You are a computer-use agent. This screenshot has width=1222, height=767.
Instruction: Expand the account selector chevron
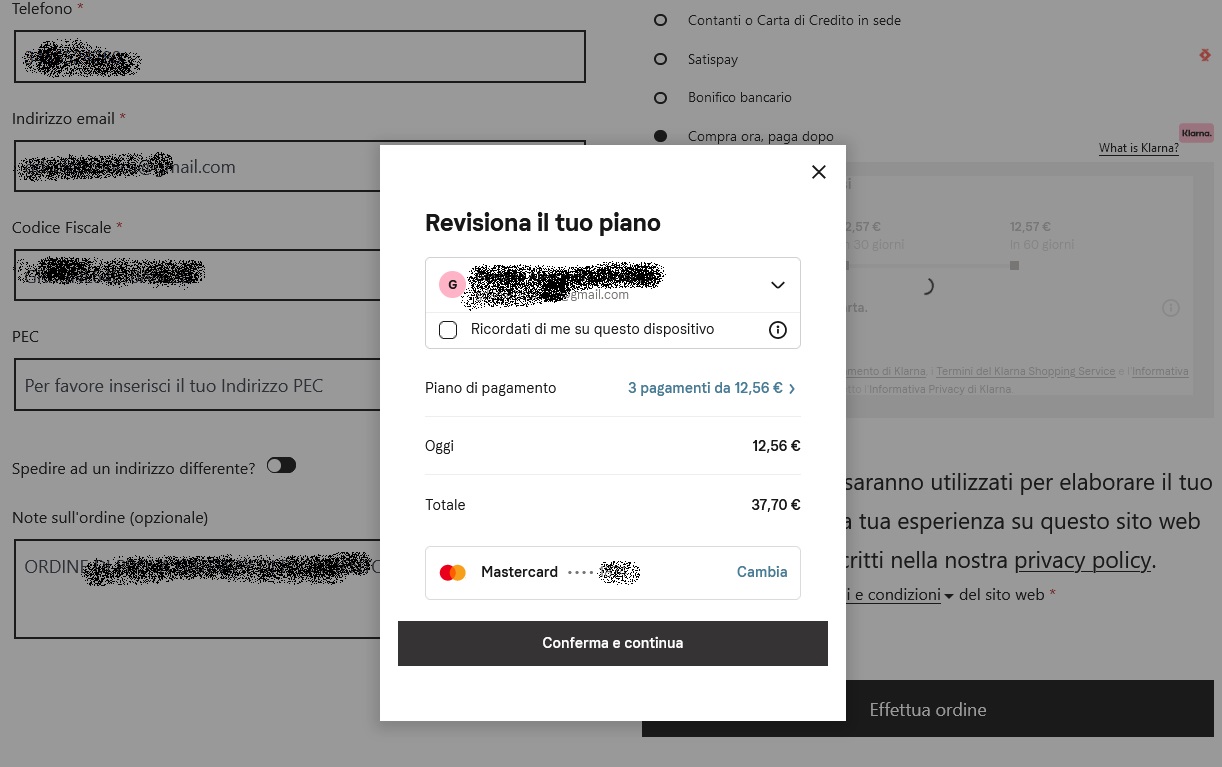coord(778,285)
